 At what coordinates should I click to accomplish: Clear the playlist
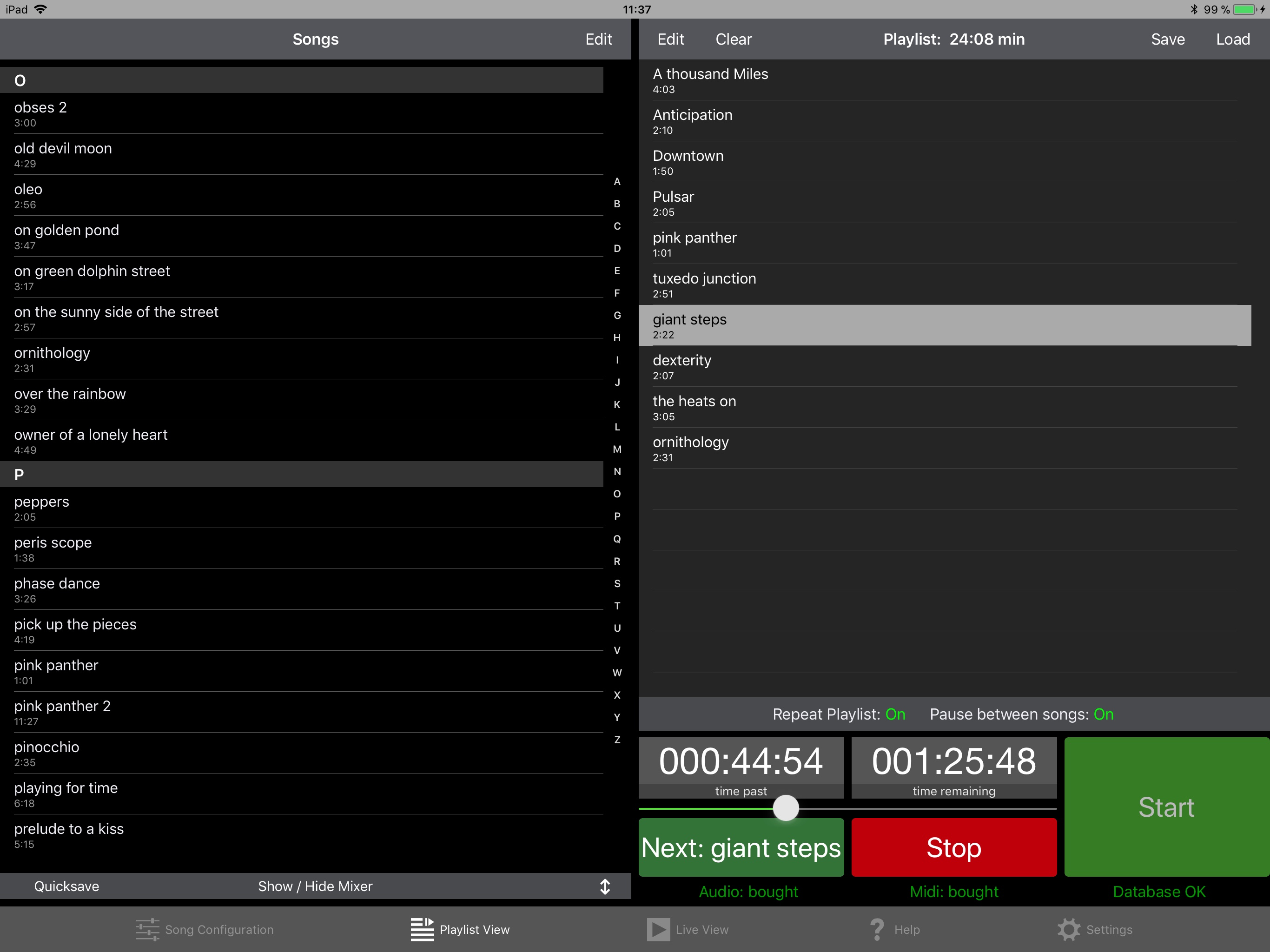734,39
